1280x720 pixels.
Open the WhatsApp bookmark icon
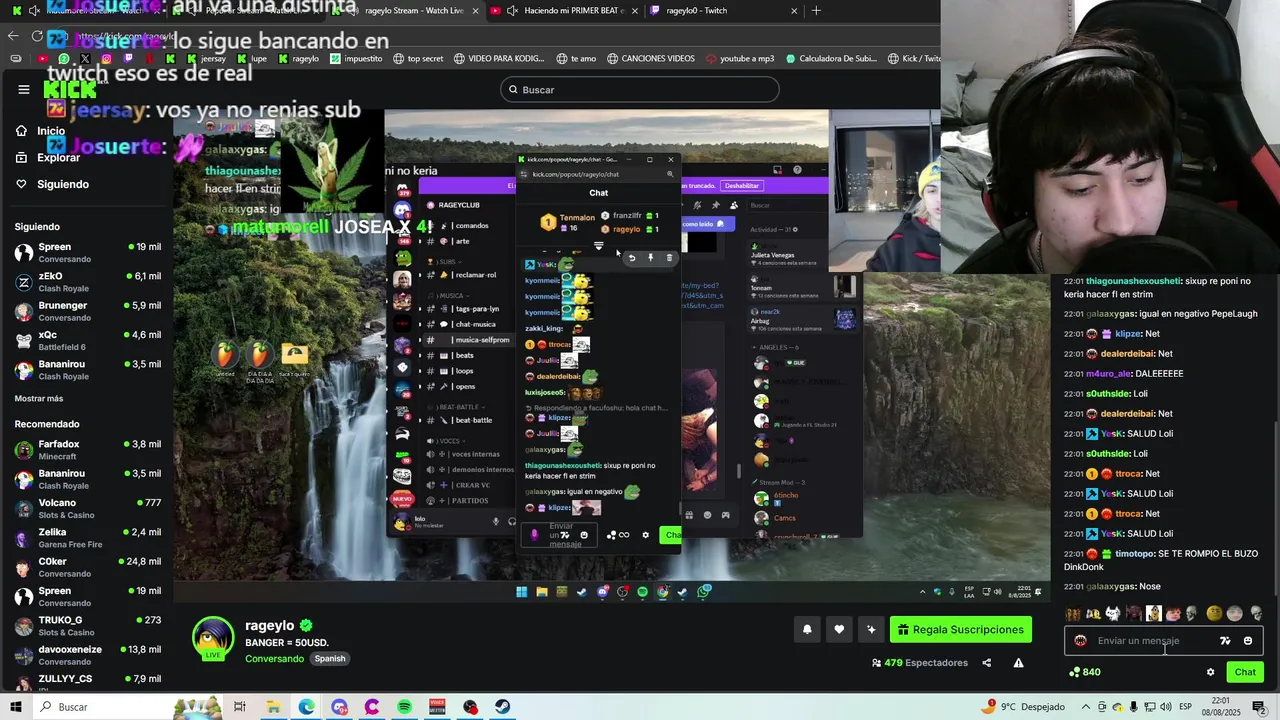tap(64, 59)
